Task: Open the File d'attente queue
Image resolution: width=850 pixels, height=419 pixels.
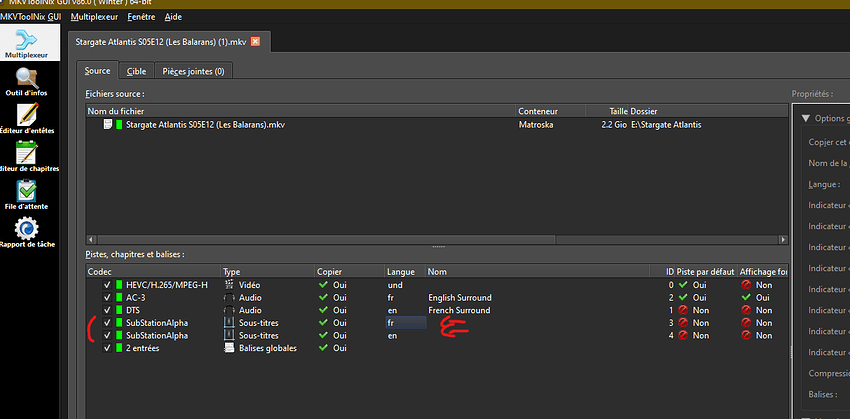Action: pos(26,195)
